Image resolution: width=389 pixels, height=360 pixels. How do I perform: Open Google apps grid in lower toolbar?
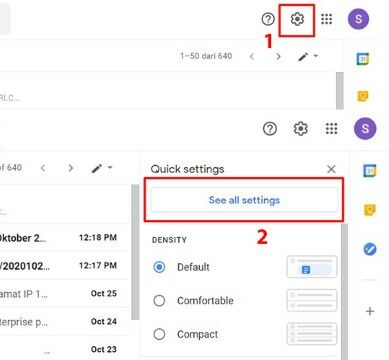coord(331,128)
